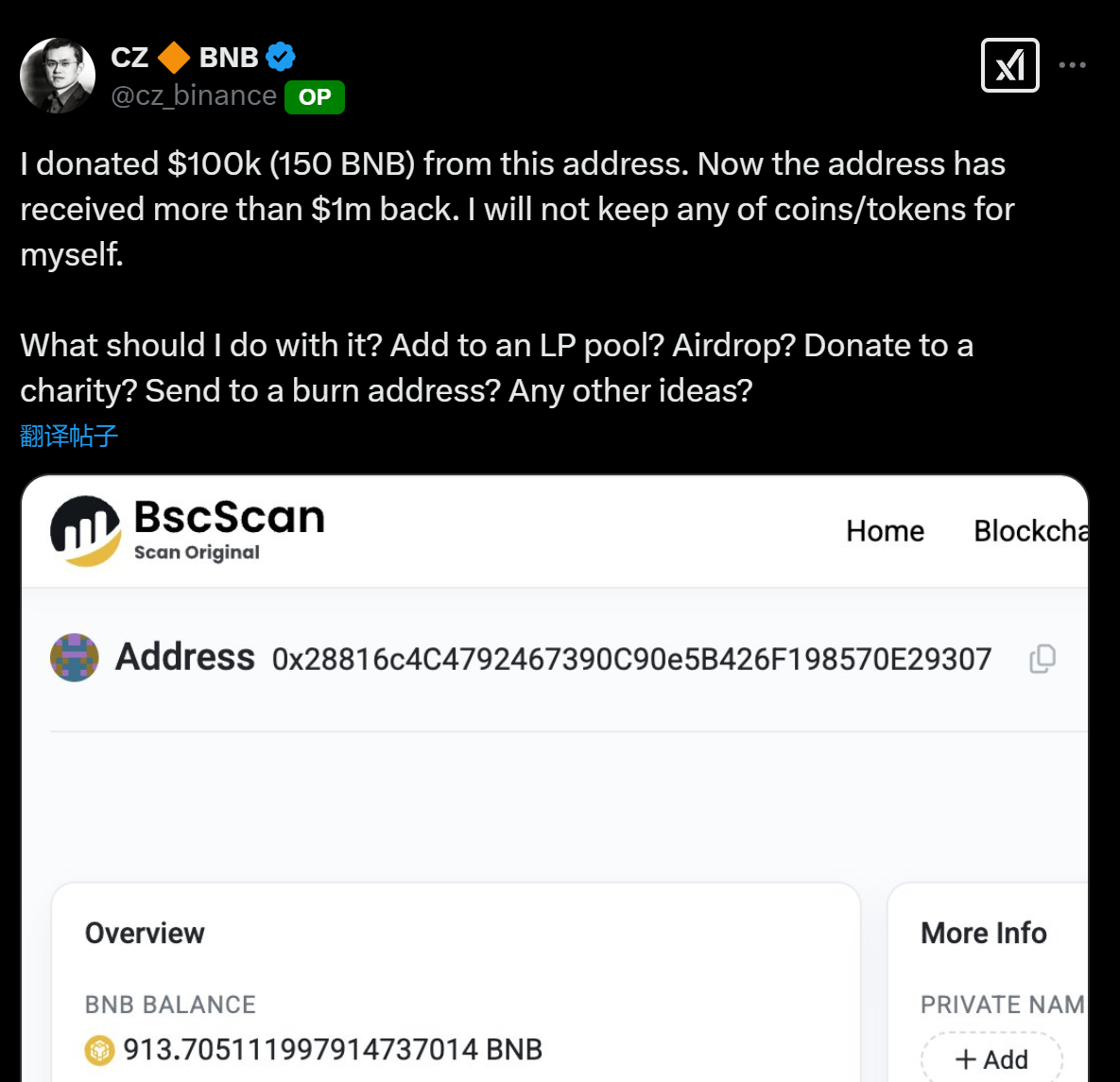Viewport: 1120px width, 1082px height.
Task: Click the BscScan logo icon
Action: point(85,530)
